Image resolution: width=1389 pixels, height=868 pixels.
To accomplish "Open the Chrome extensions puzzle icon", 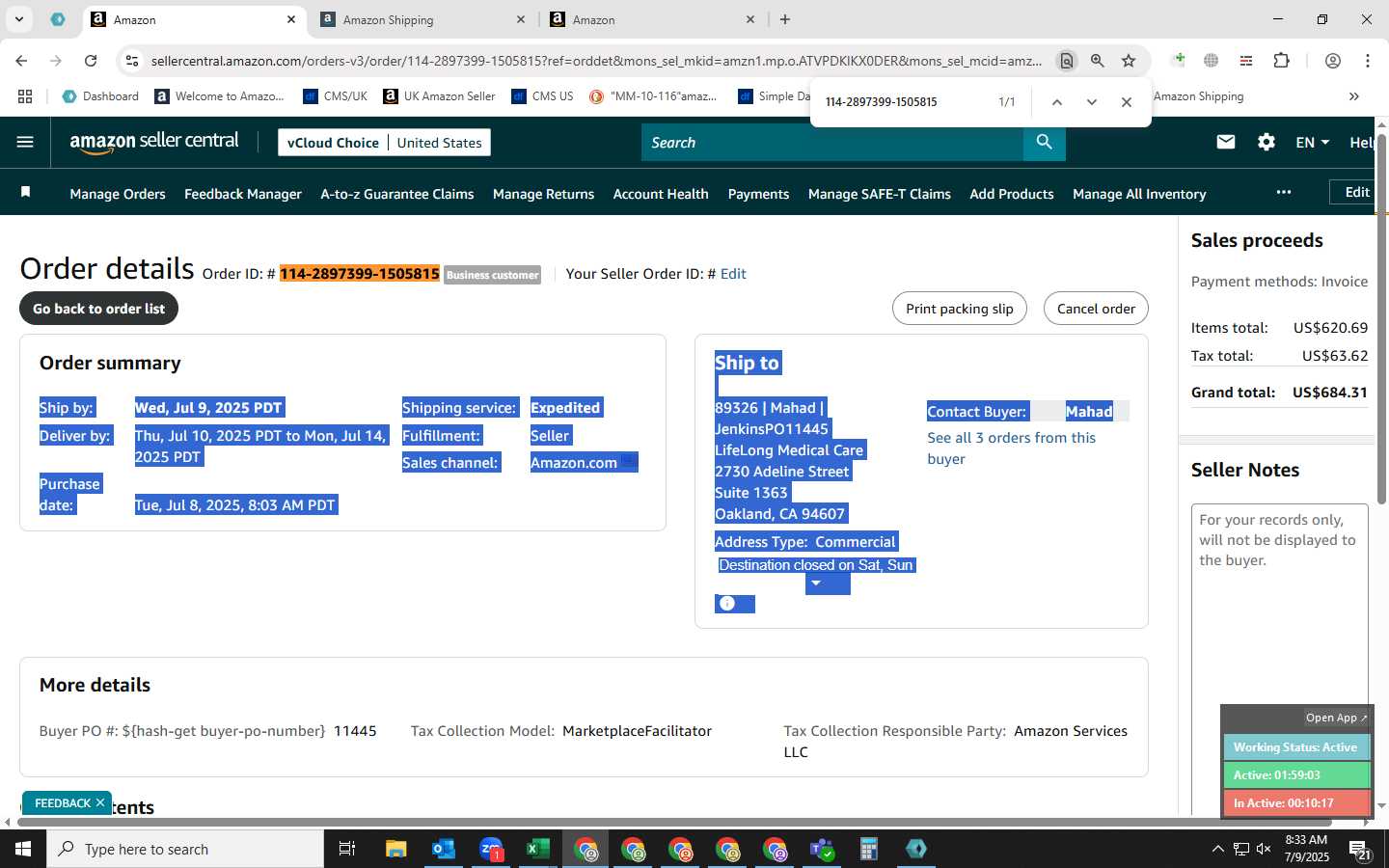I will [x=1281, y=61].
